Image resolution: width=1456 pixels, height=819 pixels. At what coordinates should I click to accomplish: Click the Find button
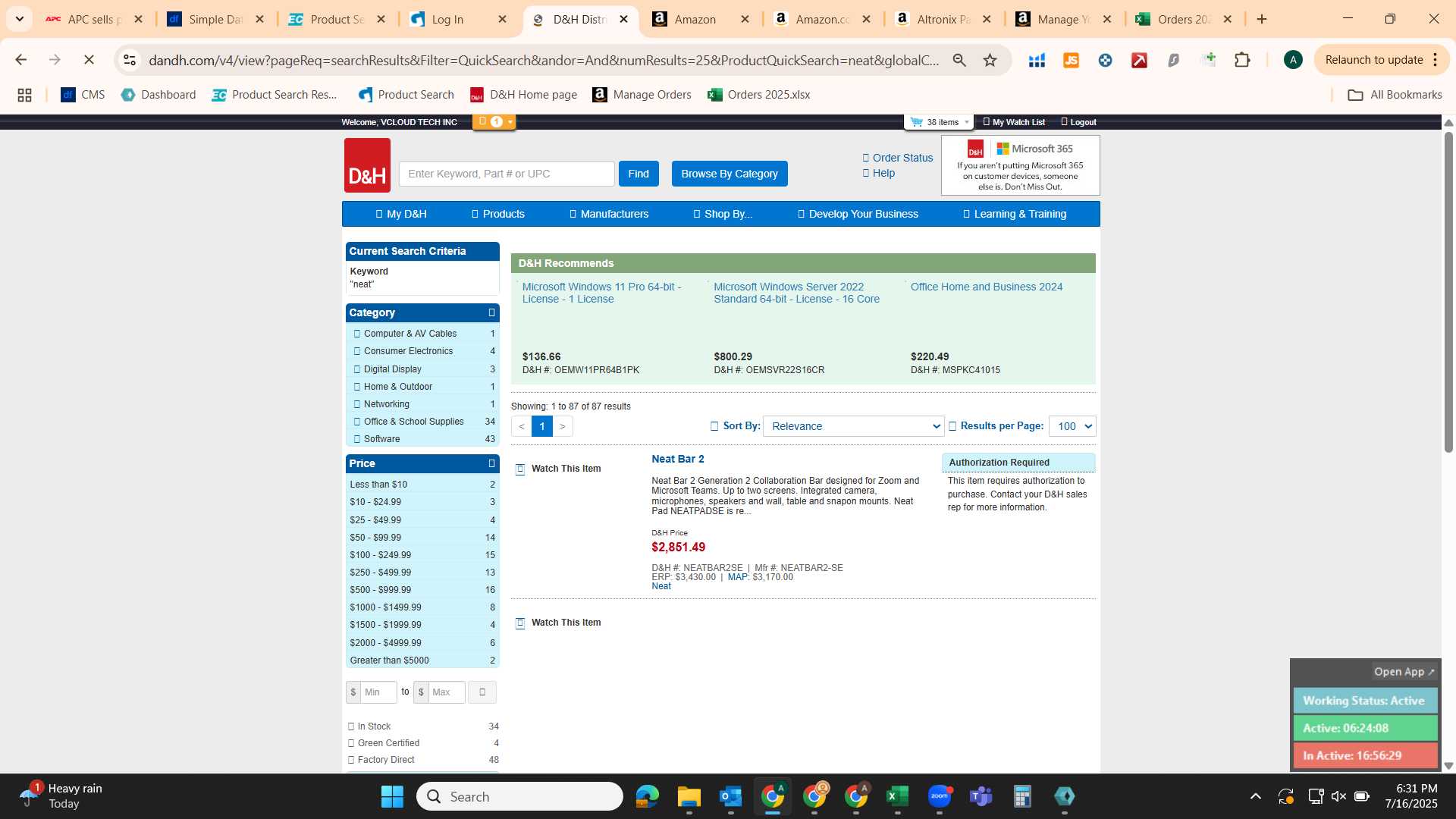(639, 174)
